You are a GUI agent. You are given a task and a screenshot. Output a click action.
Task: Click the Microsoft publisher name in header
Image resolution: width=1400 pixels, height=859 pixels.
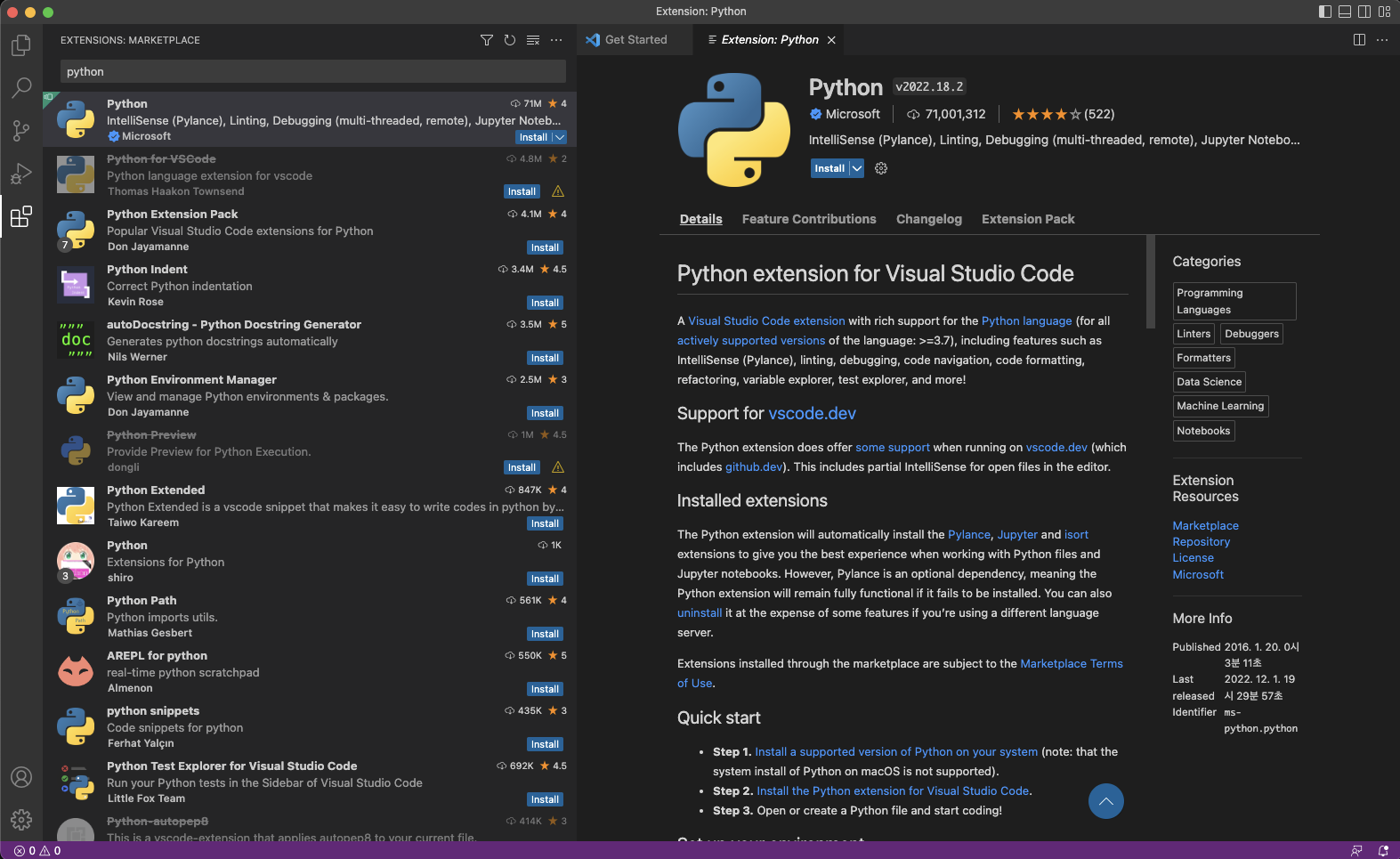(x=853, y=114)
